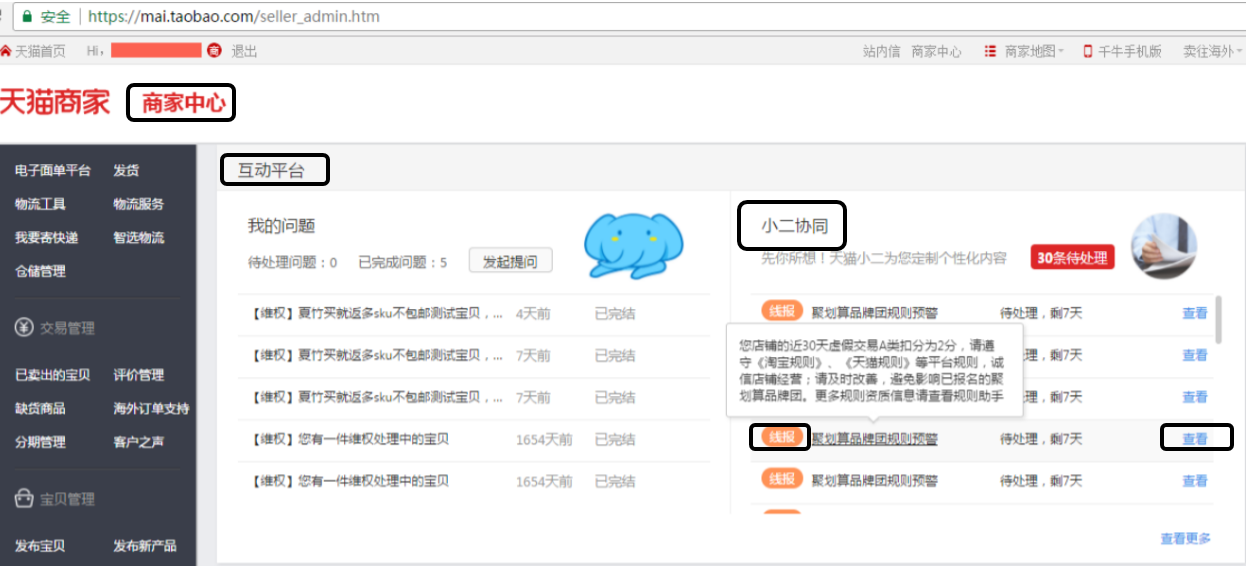Open 缺货商品 in sidebar
Image resolution: width=1249 pixels, height=566 pixels.
(x=40, y=408)
